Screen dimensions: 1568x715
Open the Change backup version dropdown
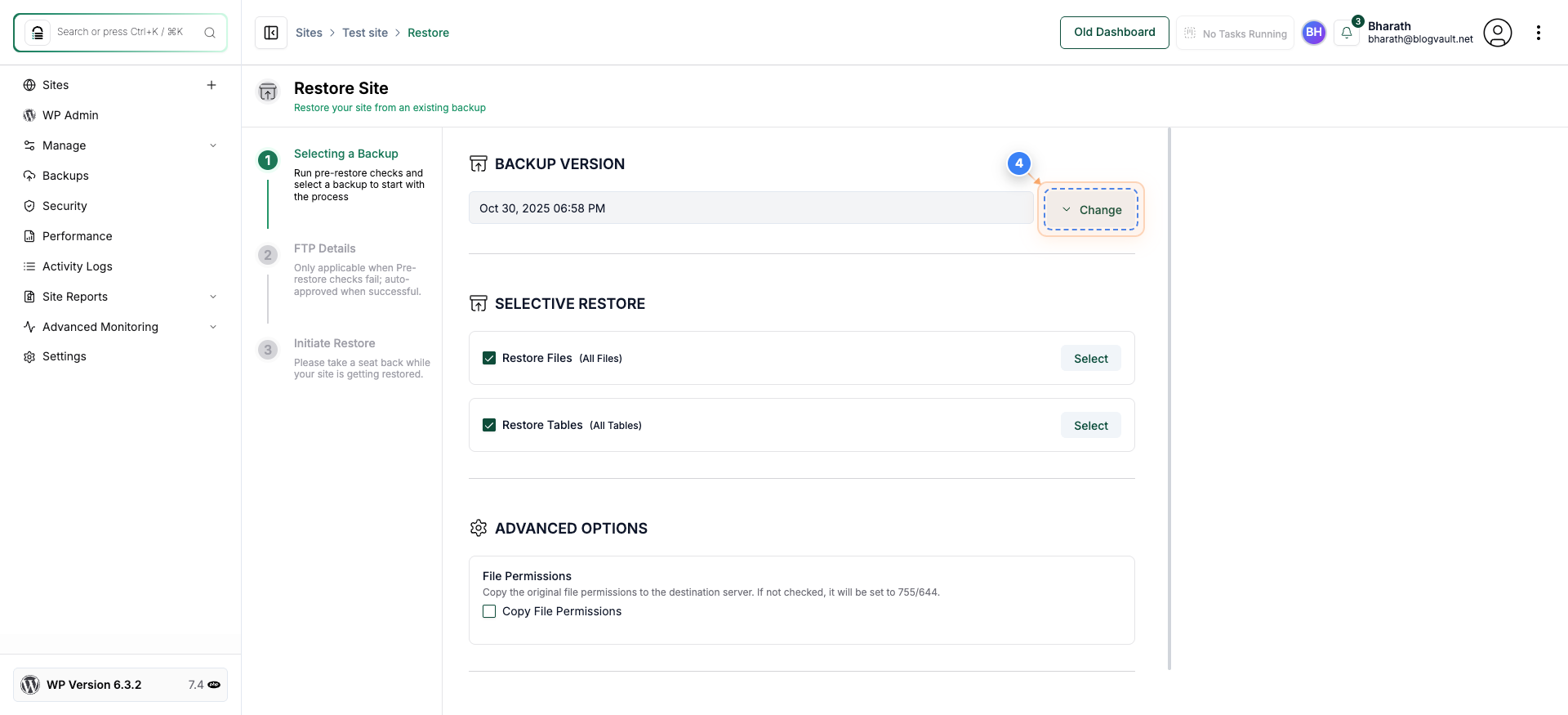[1091, 209]
